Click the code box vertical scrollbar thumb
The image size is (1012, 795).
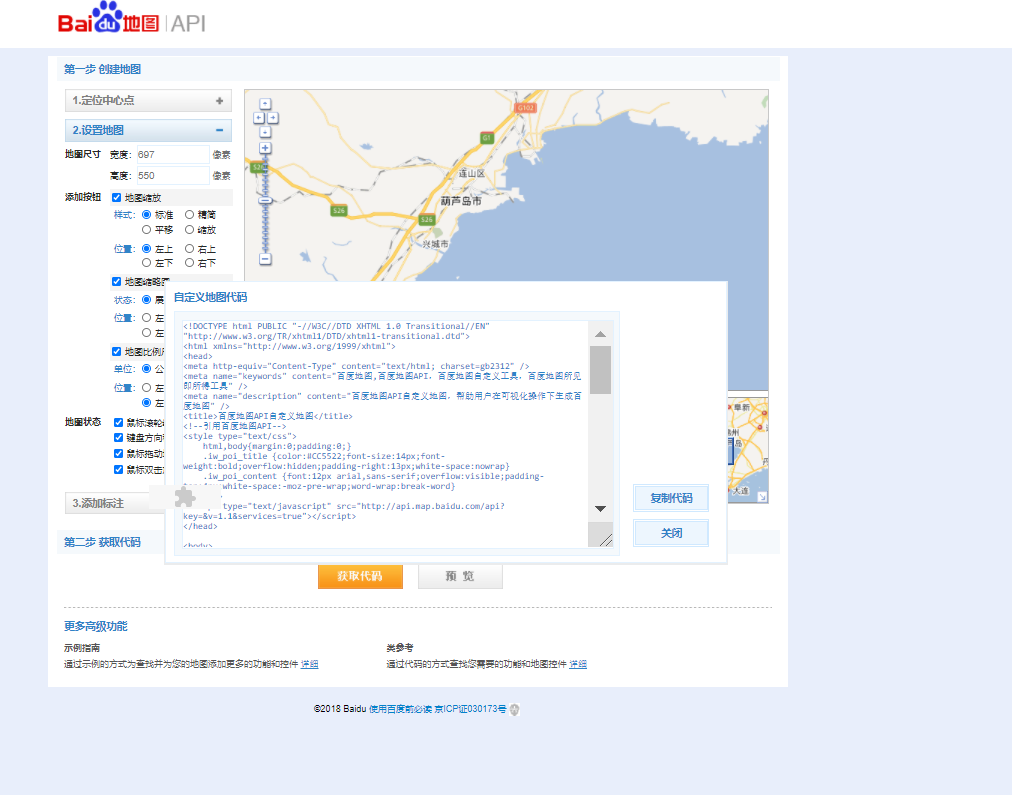tap(600, 370)
